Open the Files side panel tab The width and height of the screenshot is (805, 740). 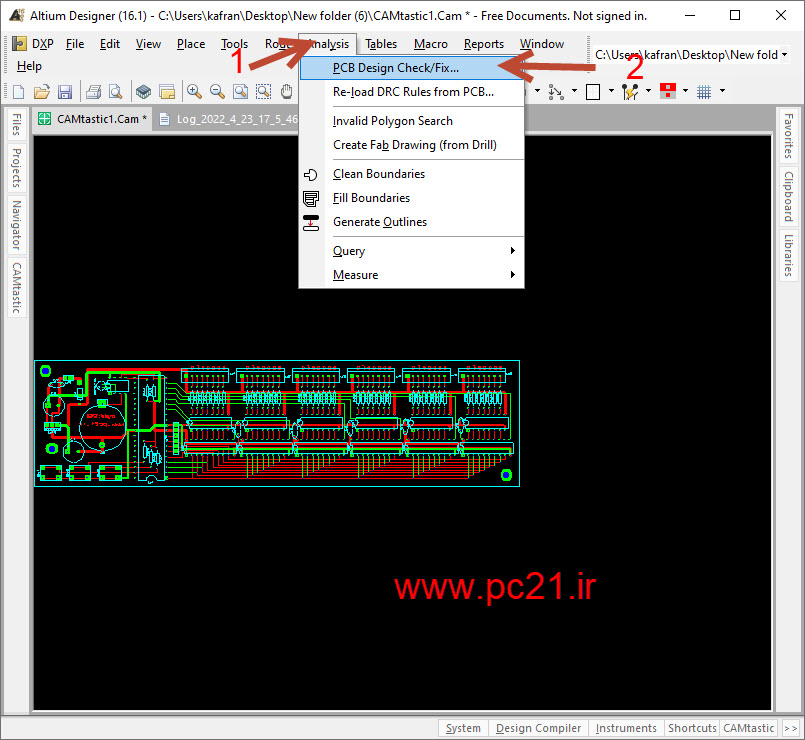click(17, 125)
